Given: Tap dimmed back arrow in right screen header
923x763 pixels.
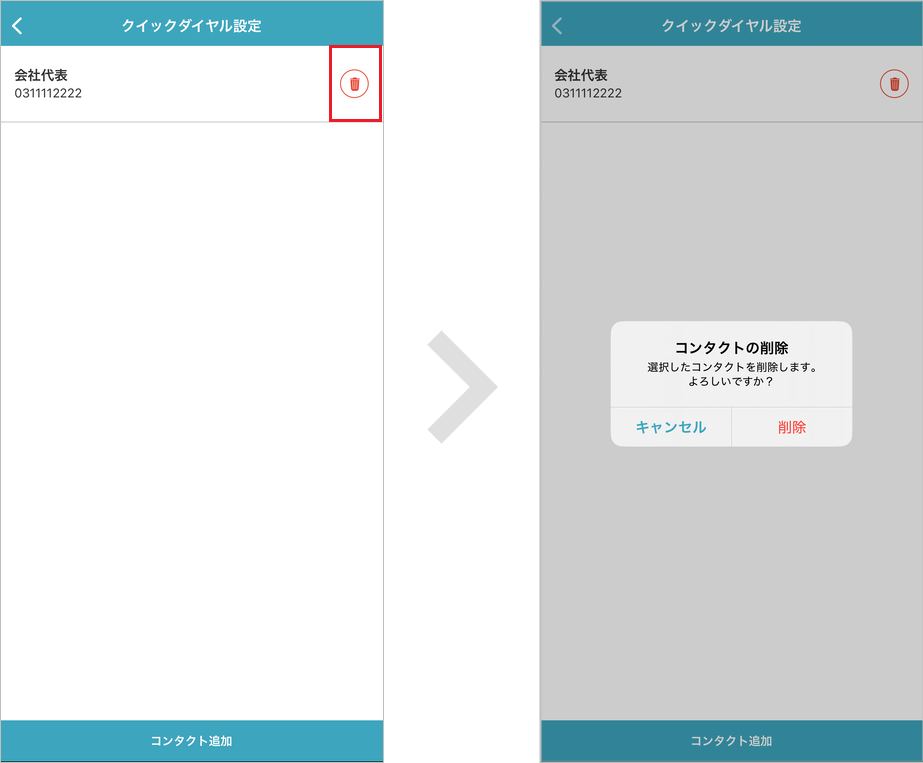Looking at the screenshot, I should click(557, 25).
